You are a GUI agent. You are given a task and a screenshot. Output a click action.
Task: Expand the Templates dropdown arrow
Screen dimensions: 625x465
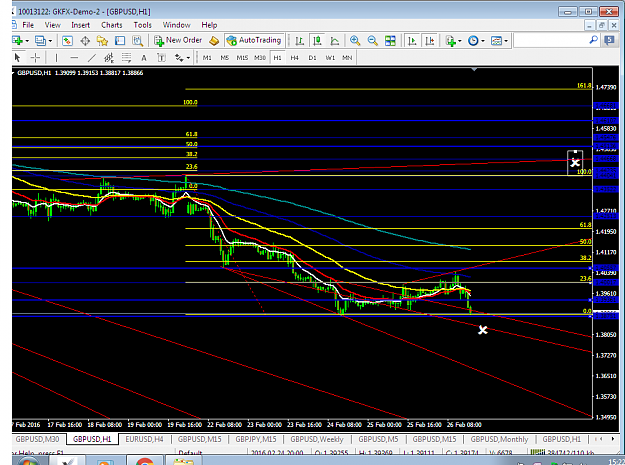[506, 41]
